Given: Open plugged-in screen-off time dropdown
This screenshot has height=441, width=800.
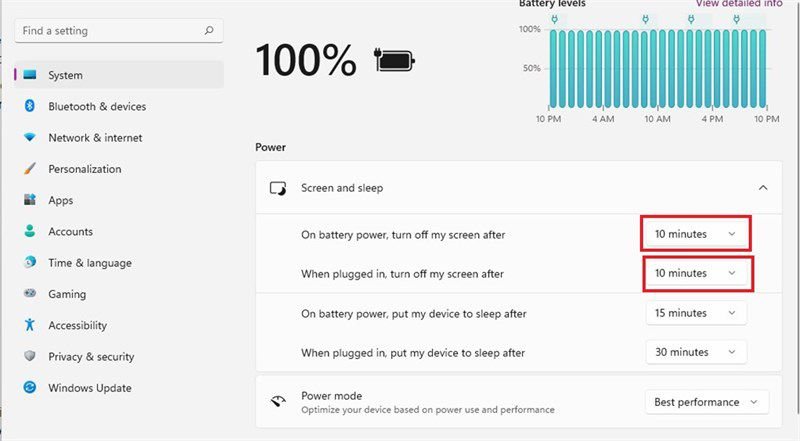Looking at the screenshot, I should (x=696, y=273).
